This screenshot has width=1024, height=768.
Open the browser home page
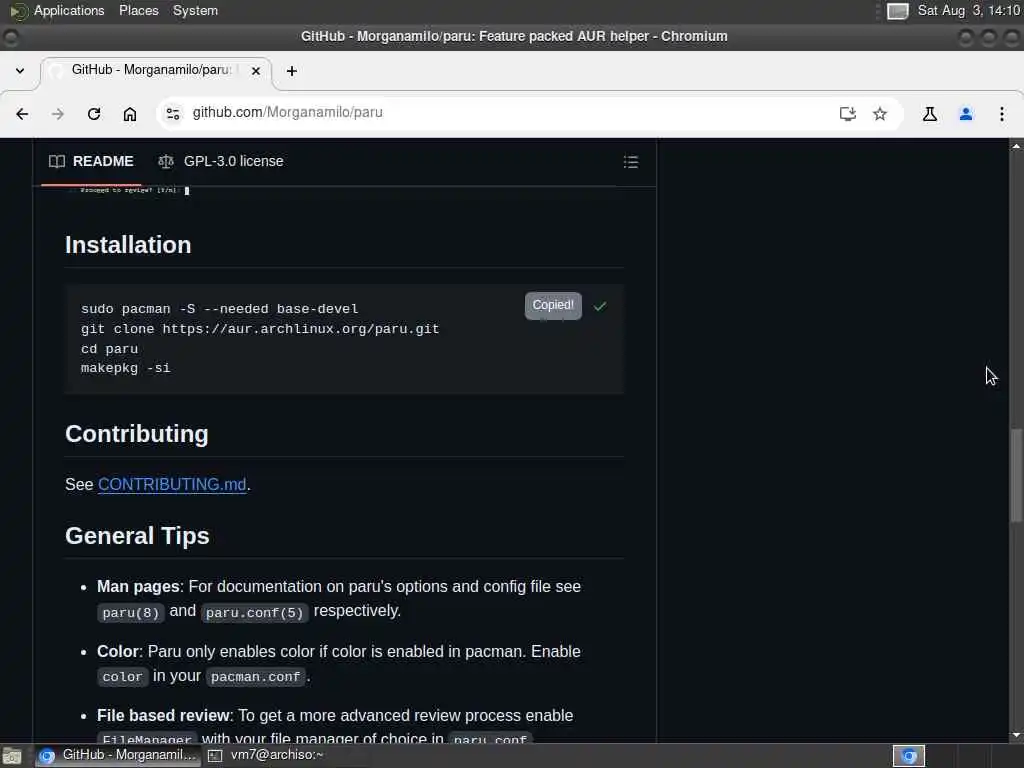[x=130, y=114]
